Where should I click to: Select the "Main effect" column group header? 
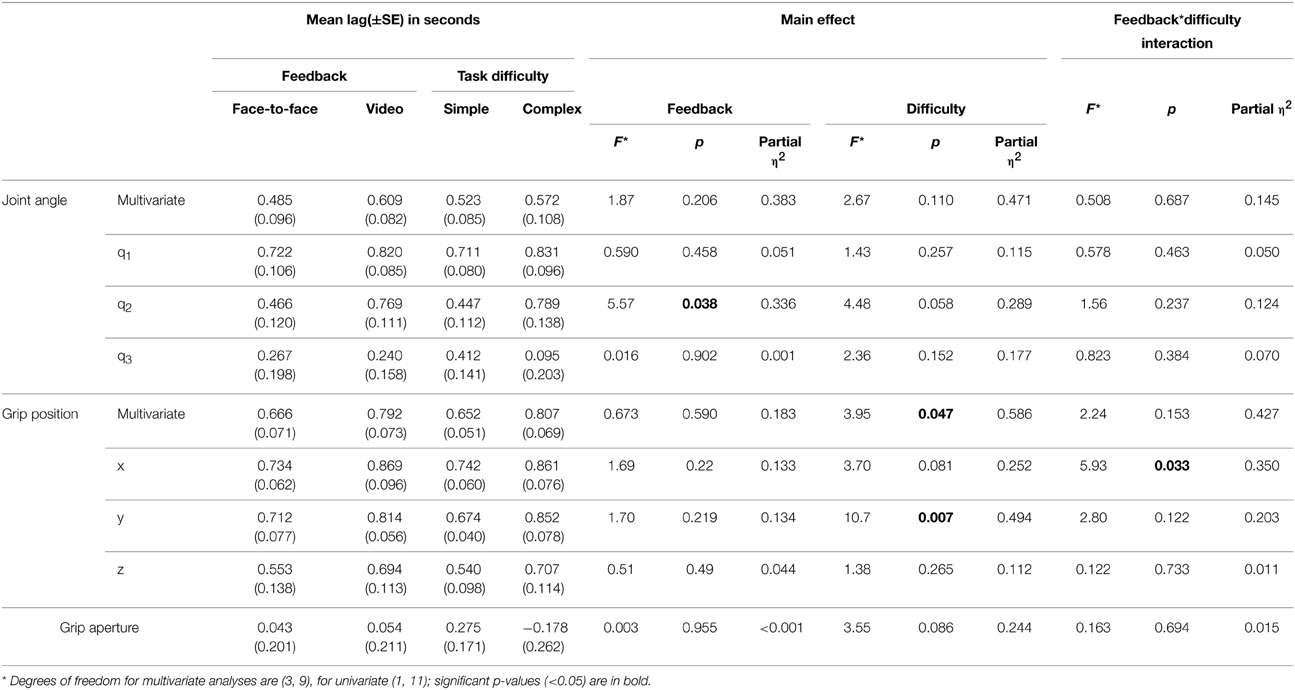click(818, 18)
